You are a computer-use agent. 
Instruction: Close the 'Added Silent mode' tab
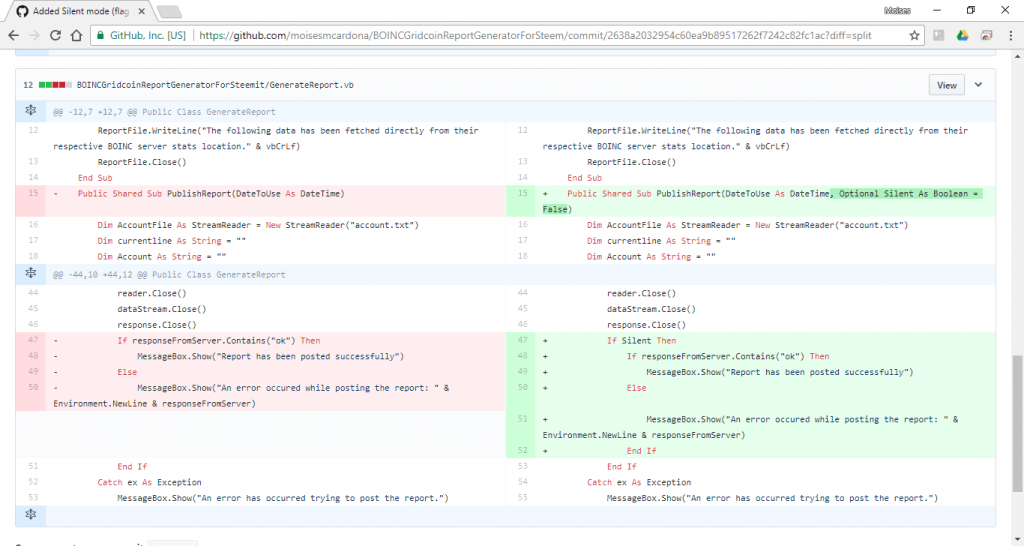pyautogui.click(x=142, y=11)
